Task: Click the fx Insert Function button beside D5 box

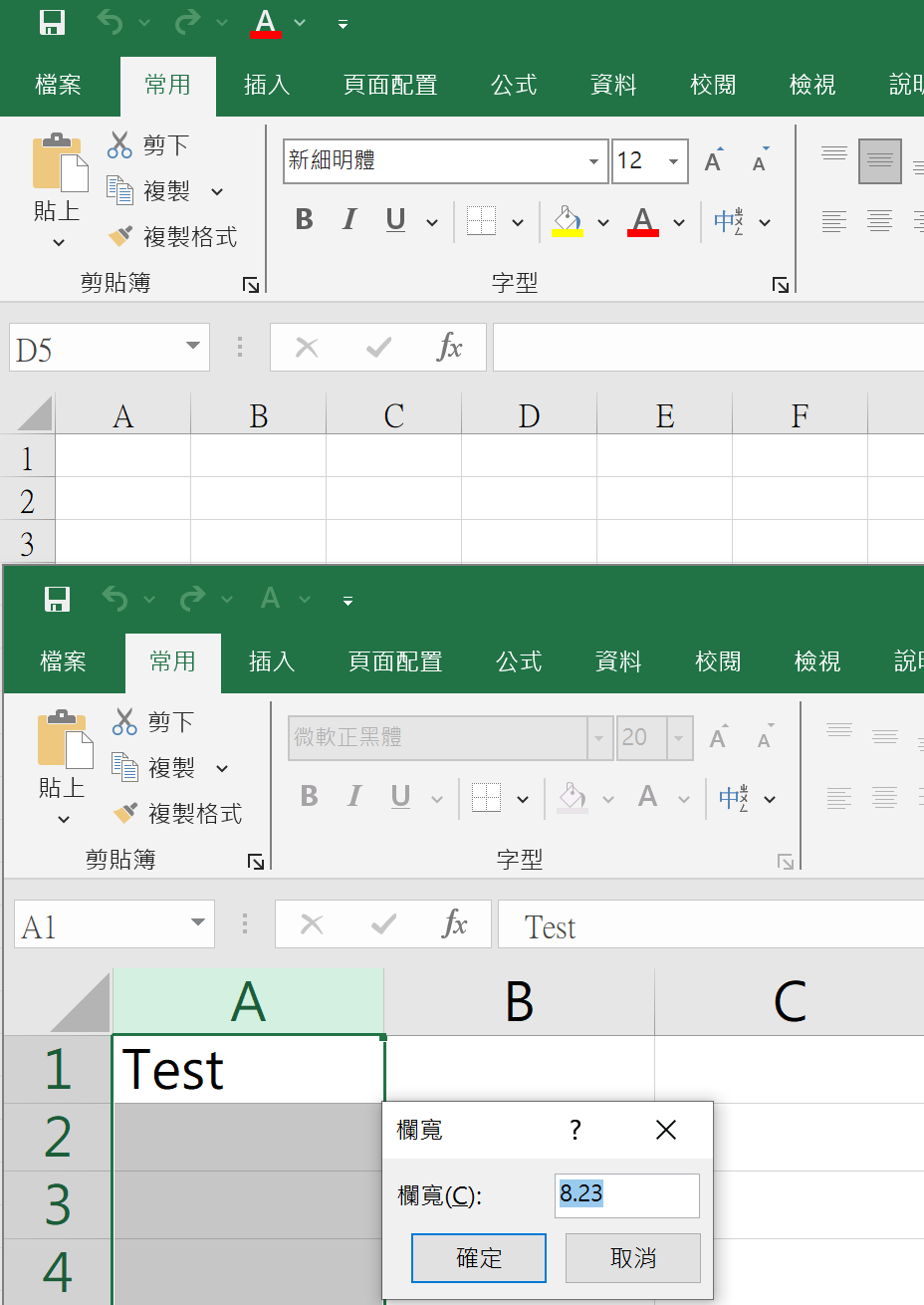Action: (x=450, y=348)
